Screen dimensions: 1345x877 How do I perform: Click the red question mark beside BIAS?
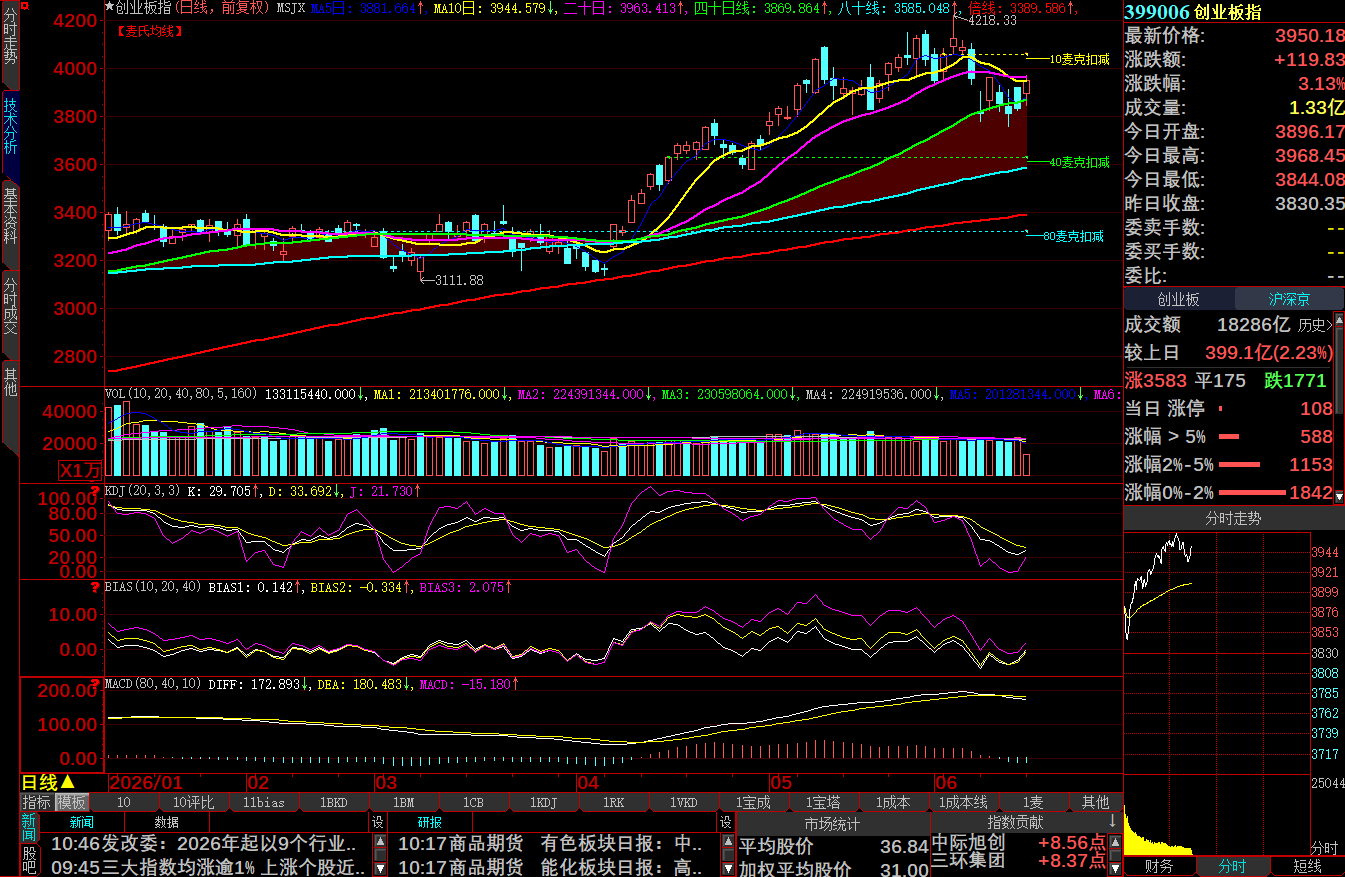point(96,586)
